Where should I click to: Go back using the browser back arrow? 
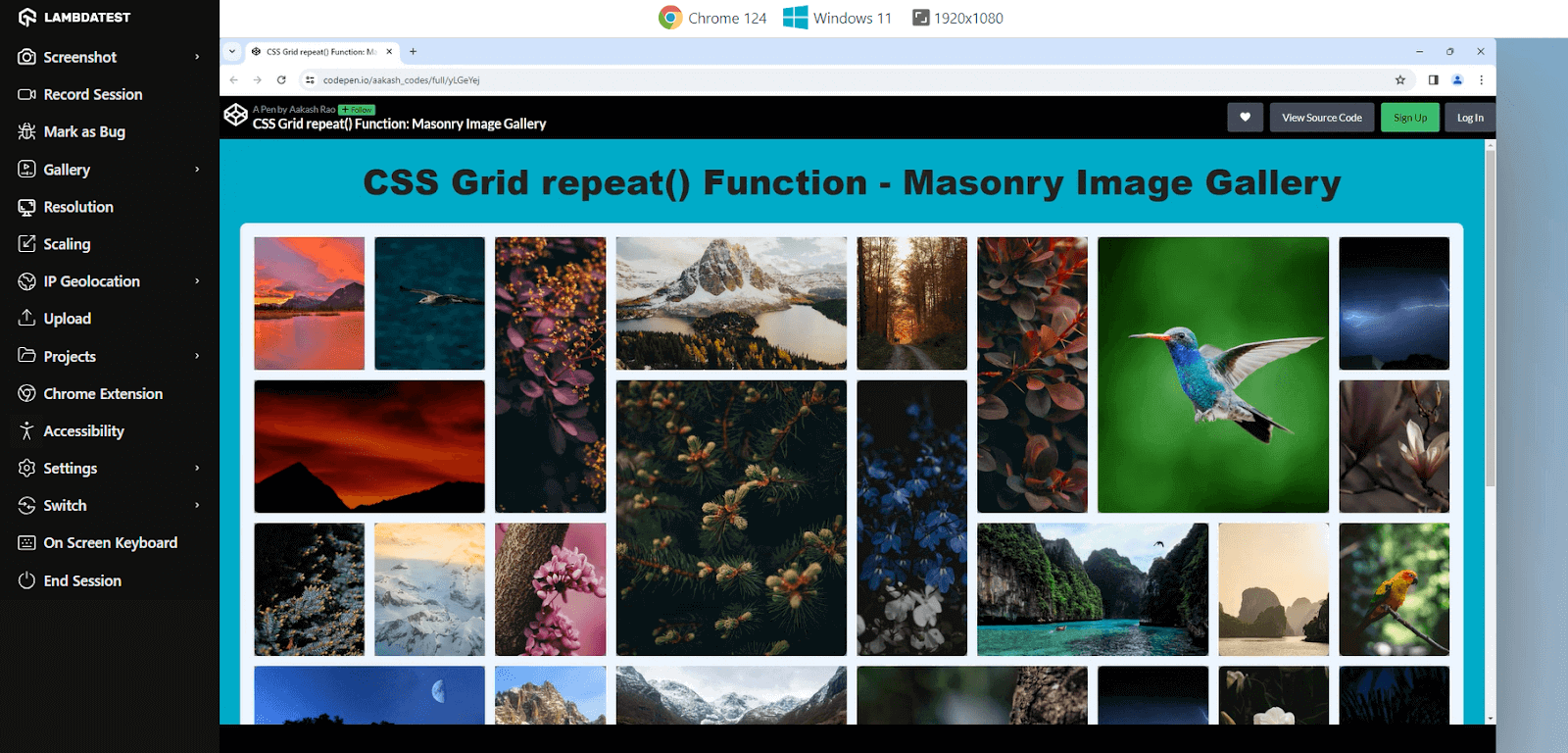pos(233,80)
